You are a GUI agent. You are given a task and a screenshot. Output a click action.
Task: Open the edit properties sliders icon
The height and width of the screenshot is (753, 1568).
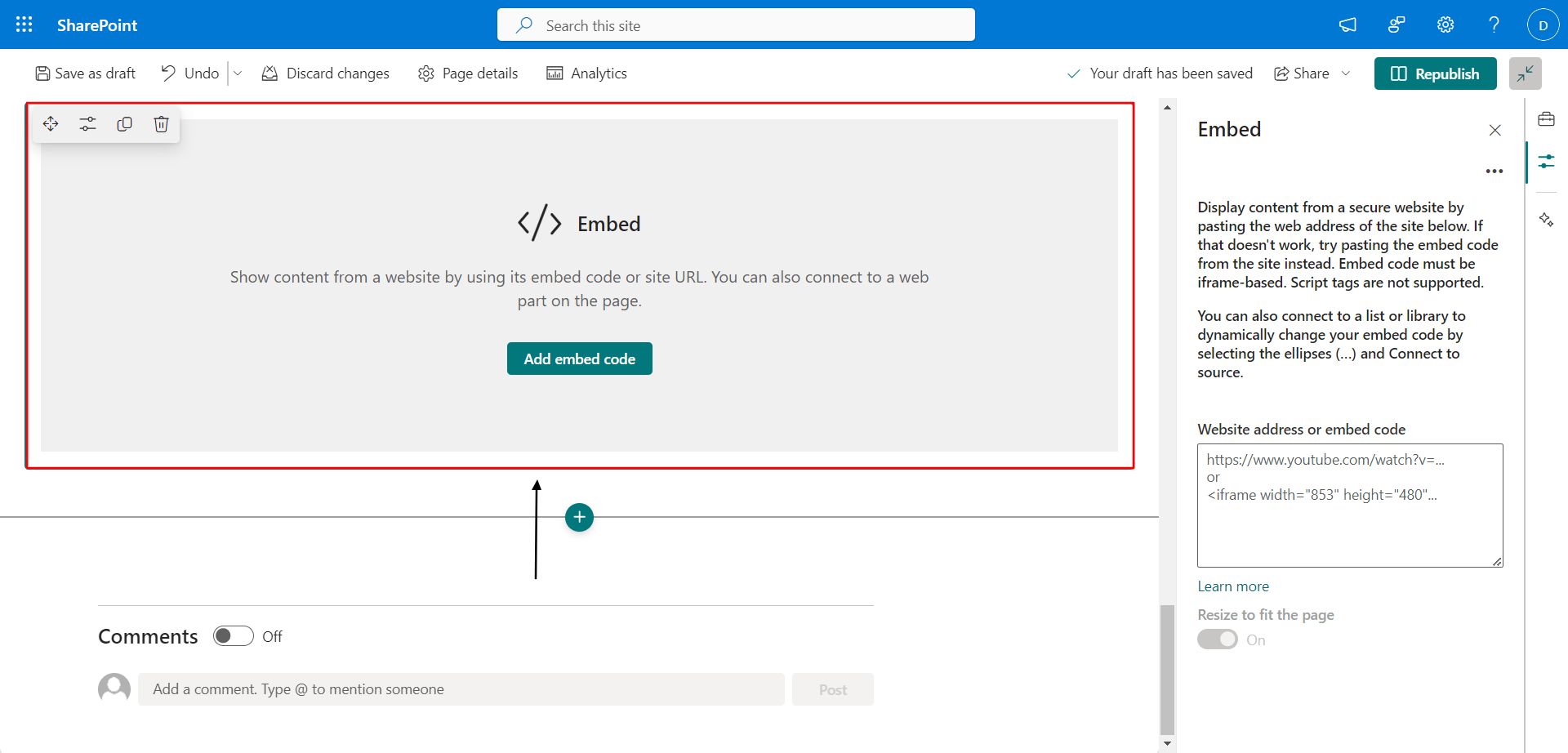[x=87, y=123]
